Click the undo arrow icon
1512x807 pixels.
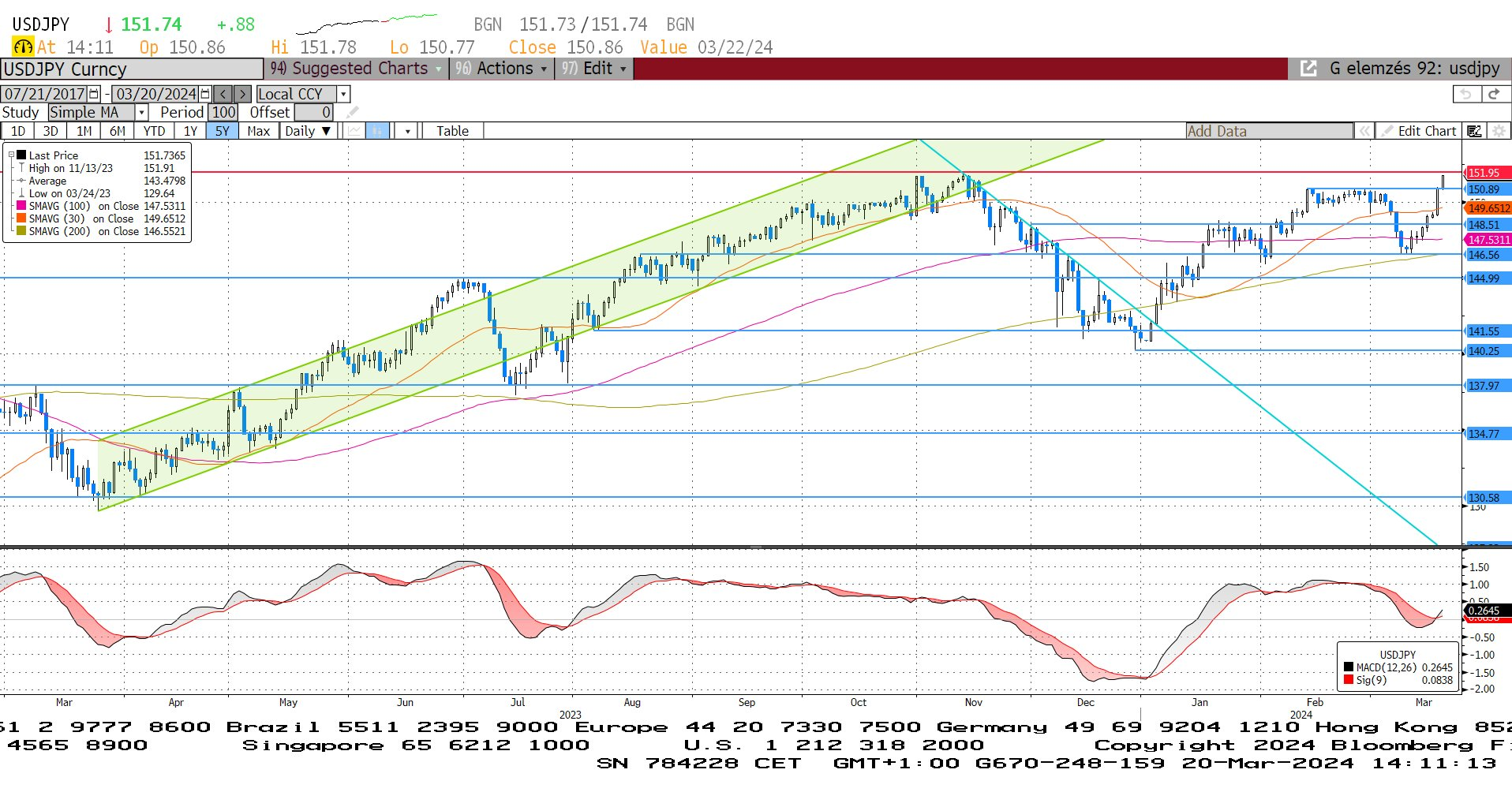(1465, 94)
